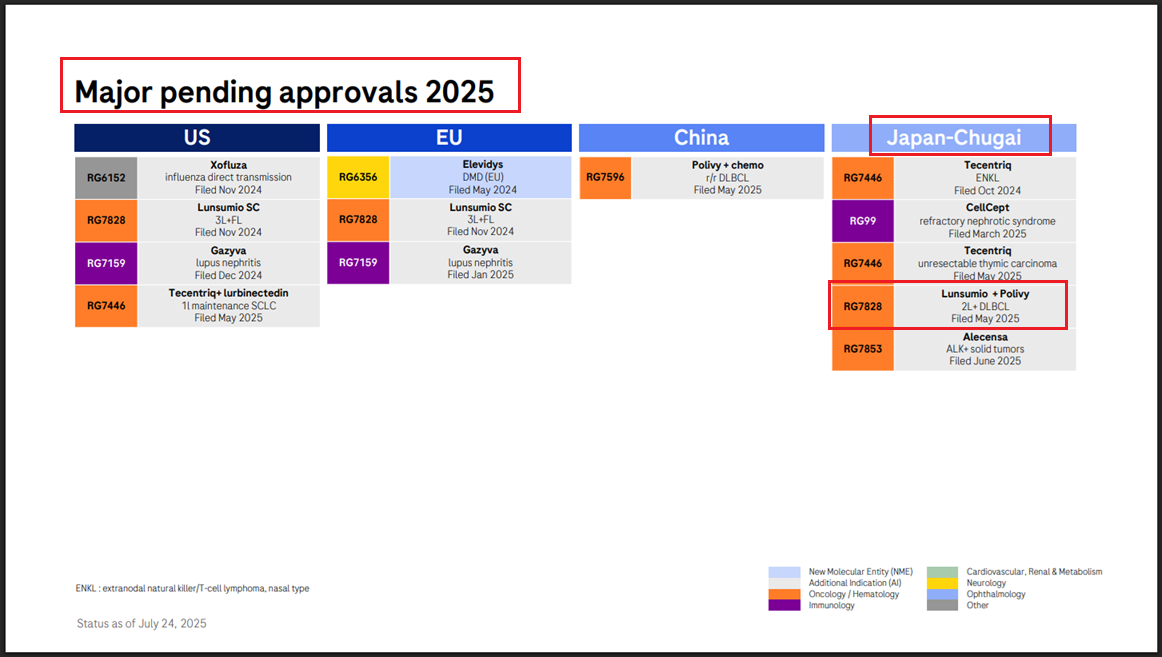Select the 'Filed Dec 2024' date
Viewport: 1162px width, 657px height.
(228, 276)
